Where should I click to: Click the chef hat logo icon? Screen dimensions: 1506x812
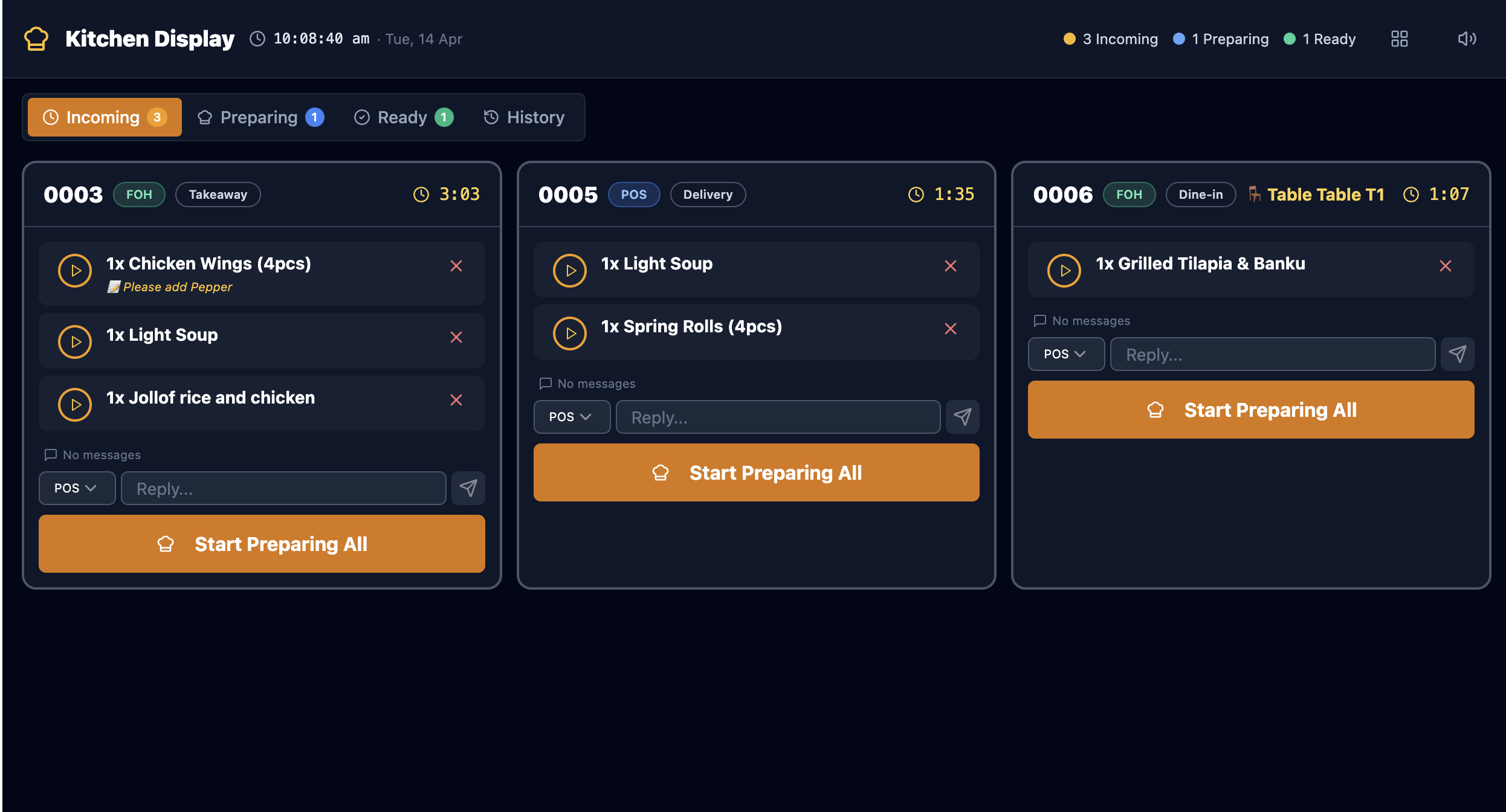[36, 39]
